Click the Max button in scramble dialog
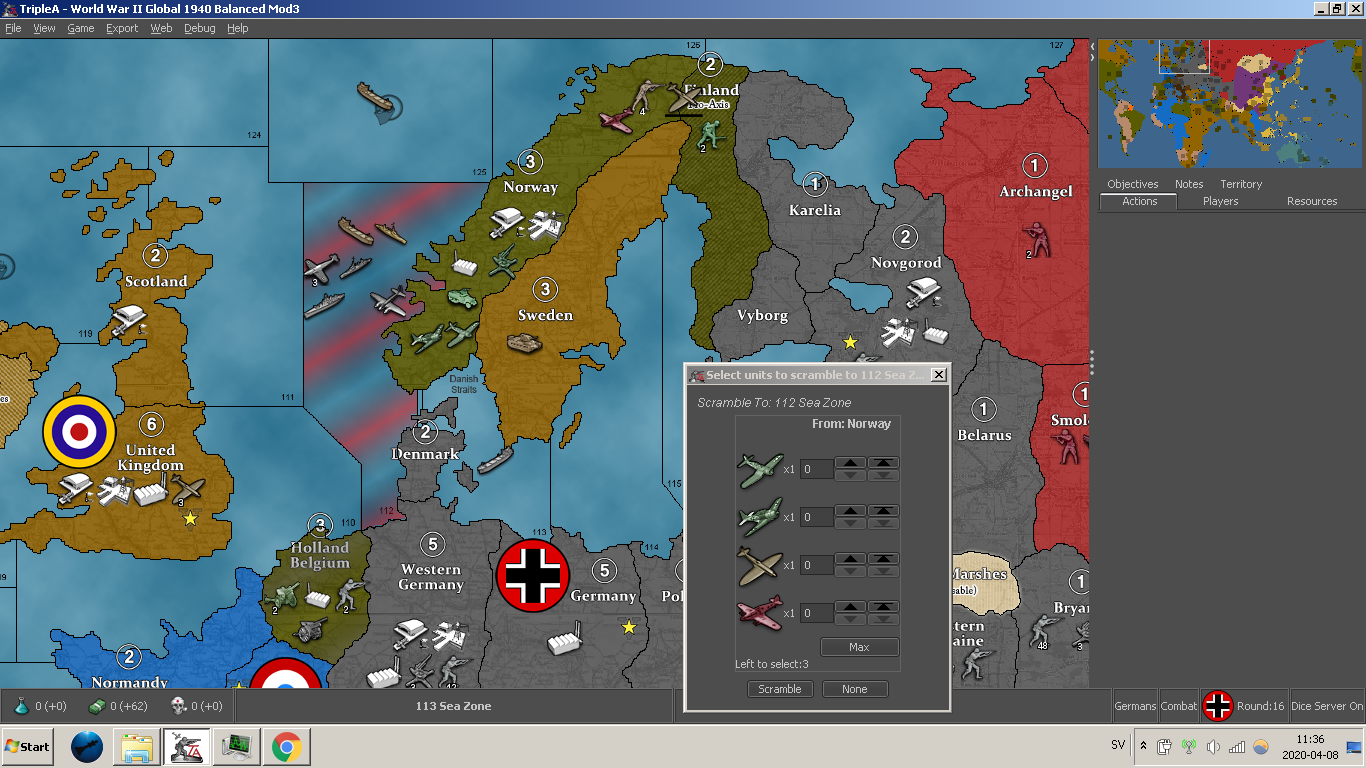 coord(859,647)
